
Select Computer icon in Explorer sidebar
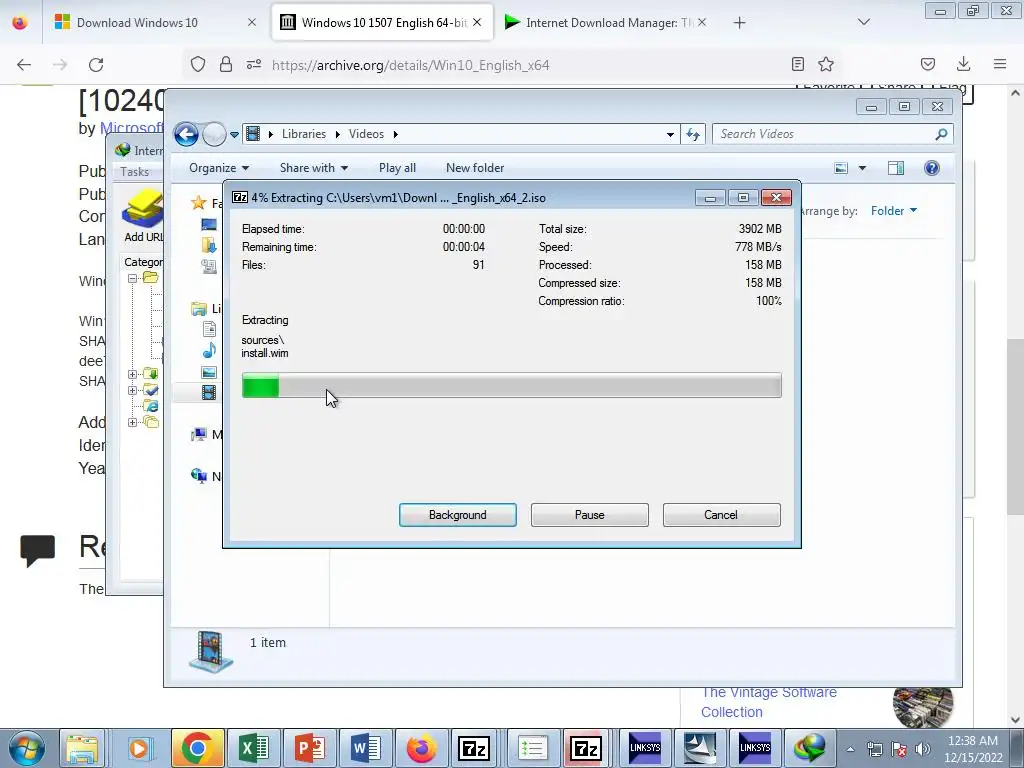click(x=199, y=434)
